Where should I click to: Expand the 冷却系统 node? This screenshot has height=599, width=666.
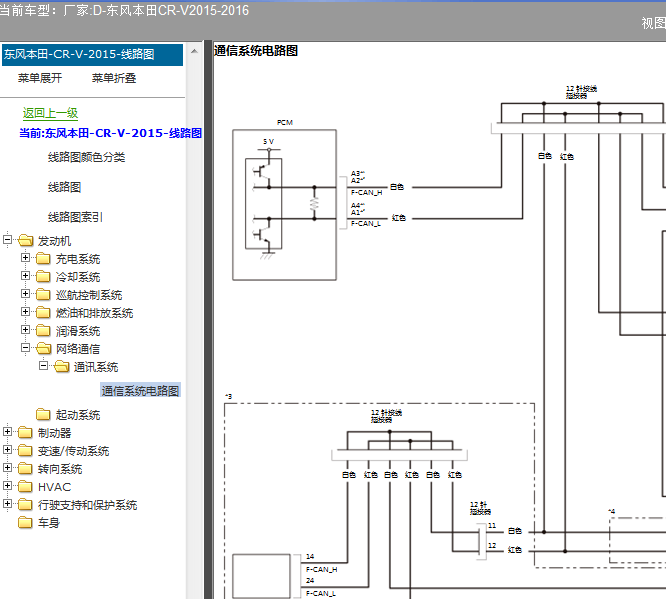[x=25, y=275]
